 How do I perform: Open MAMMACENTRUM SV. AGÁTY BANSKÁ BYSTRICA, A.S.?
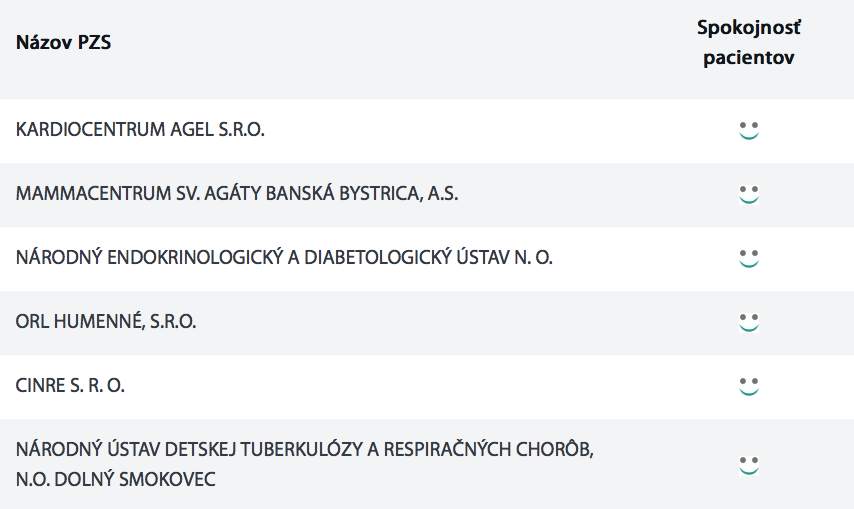237,194
